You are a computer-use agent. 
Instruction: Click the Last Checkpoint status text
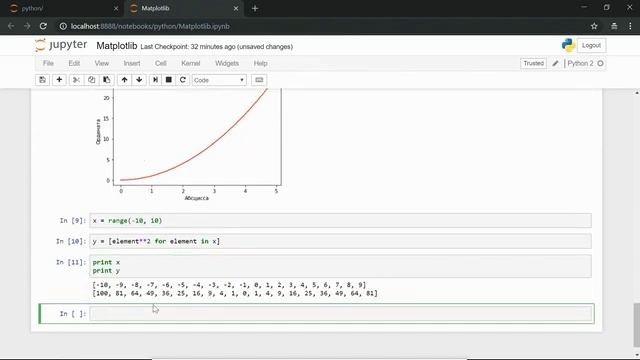[216, 47]
